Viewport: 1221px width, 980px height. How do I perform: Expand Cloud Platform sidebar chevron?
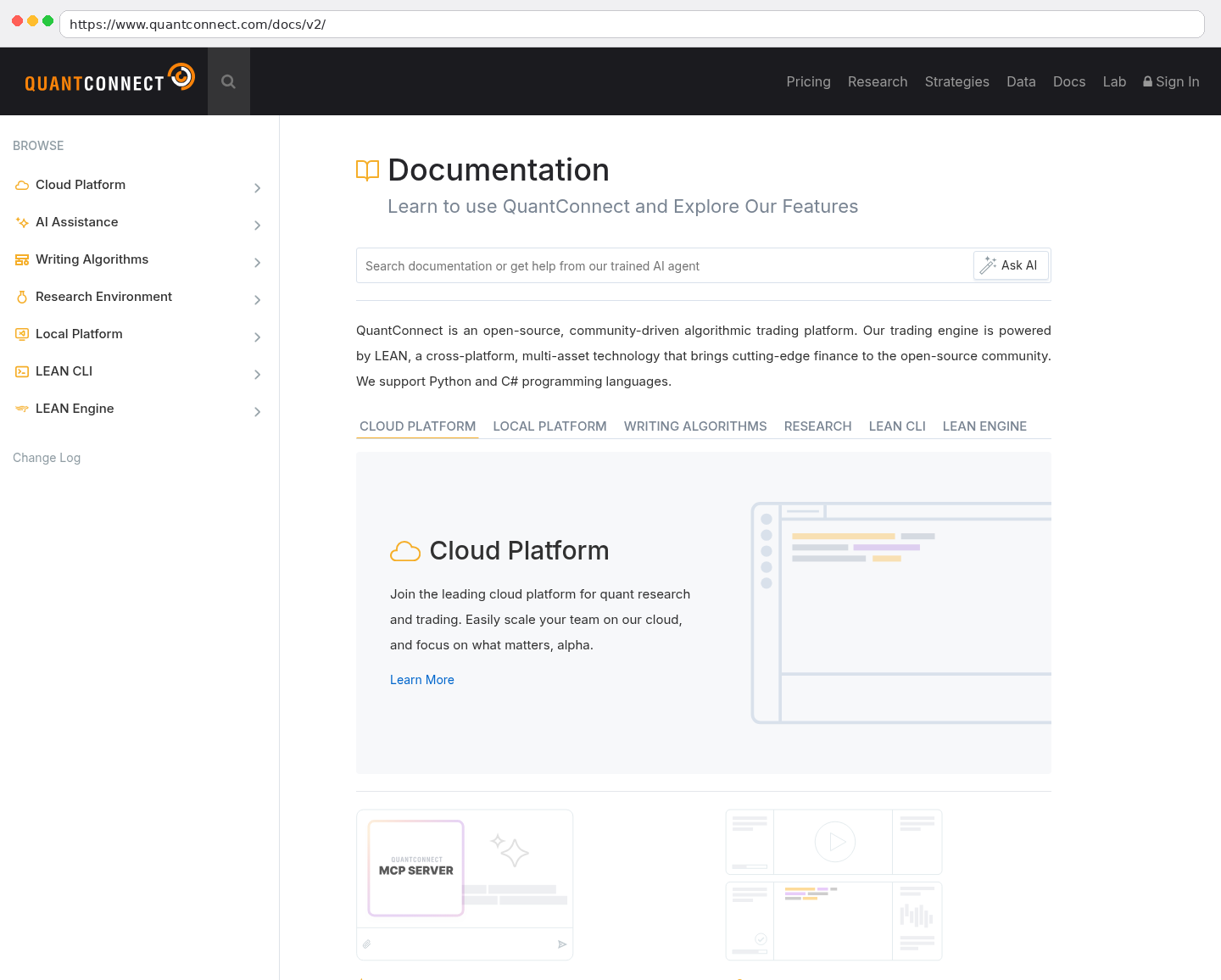[258, 187]
